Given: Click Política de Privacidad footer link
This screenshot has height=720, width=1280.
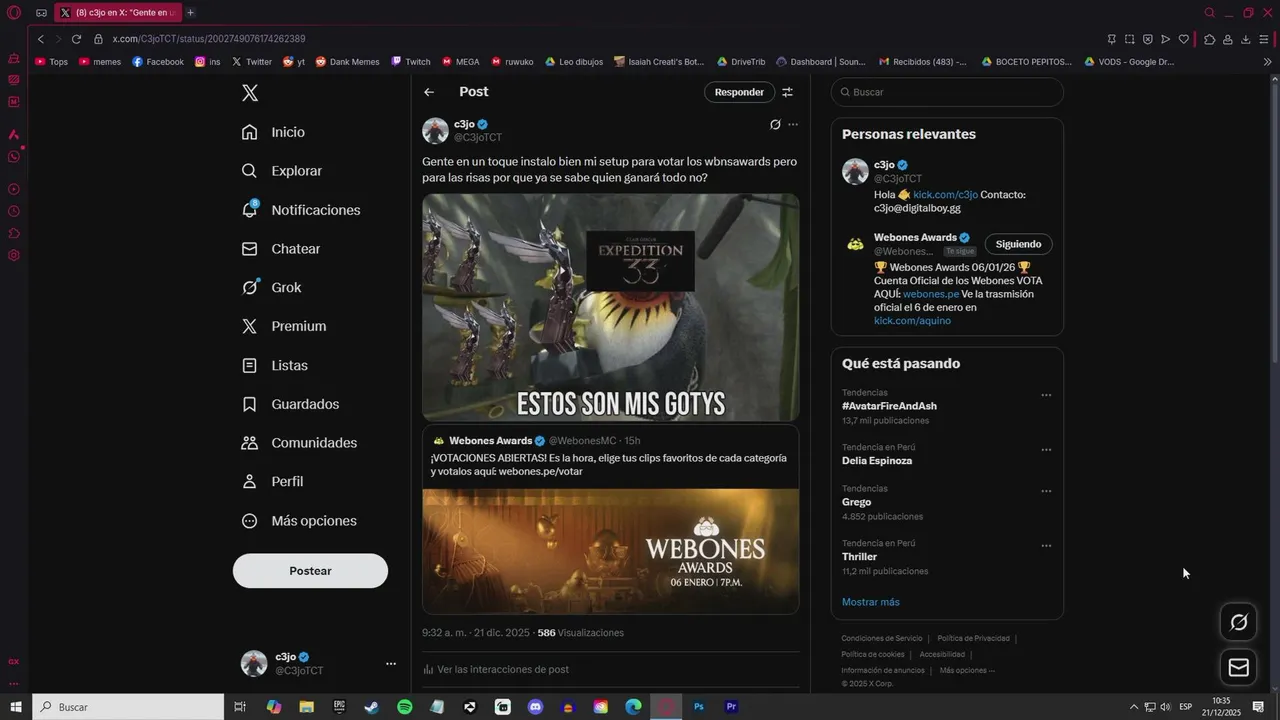Looking at the screenshot, I should coord(973,638).
